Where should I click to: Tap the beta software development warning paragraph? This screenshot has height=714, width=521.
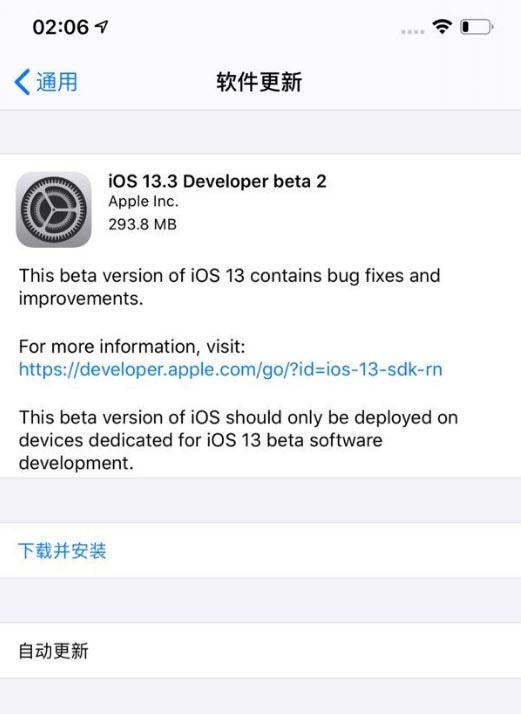click(238, 440)
